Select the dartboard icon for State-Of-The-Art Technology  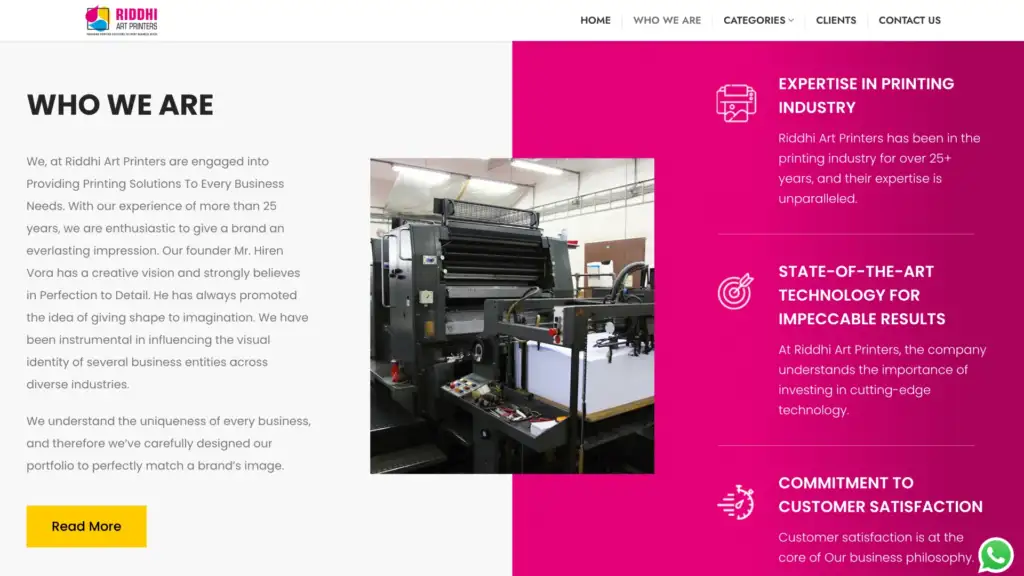[736, 292]
